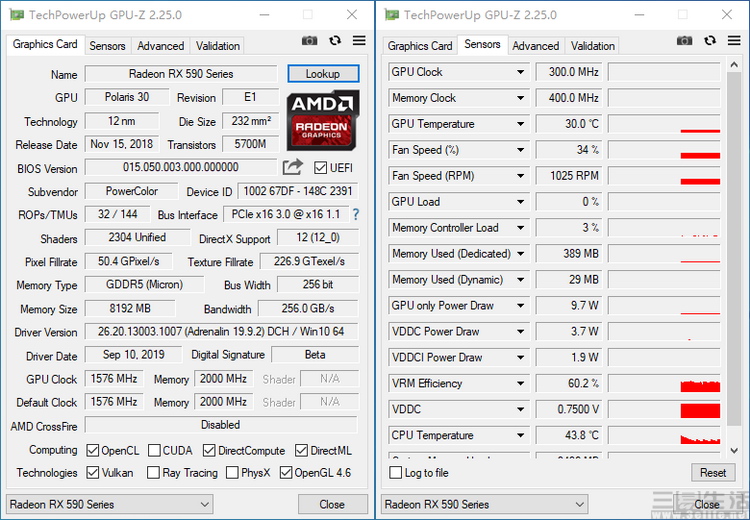Click GPU-Z app icon in right title bar

(392, 15)
